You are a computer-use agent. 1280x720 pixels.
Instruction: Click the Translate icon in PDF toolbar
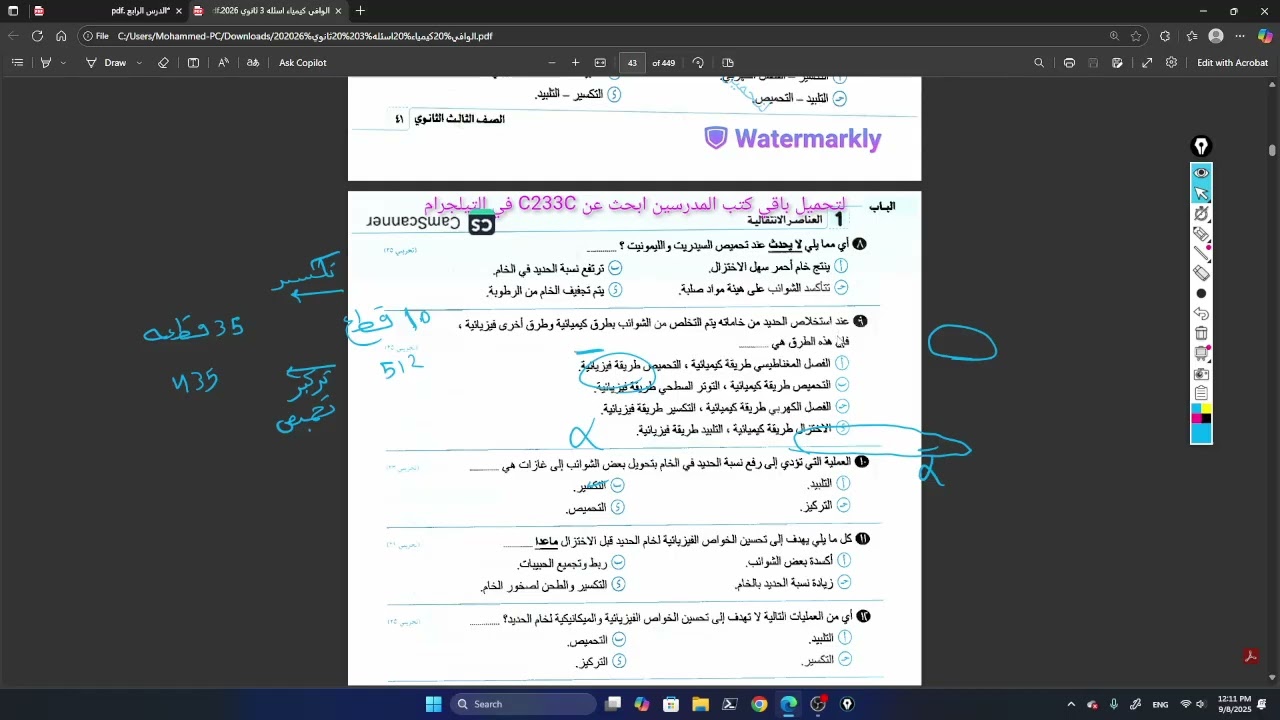(x=253, y=62)
